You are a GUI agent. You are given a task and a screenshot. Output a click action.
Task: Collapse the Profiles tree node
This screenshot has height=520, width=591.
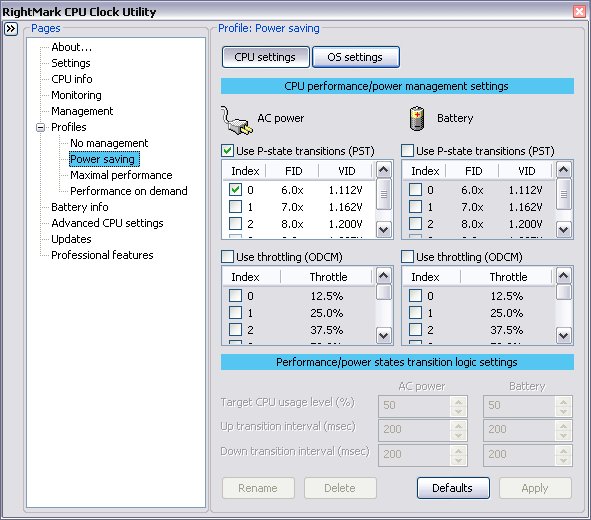(x=40, y=127)
